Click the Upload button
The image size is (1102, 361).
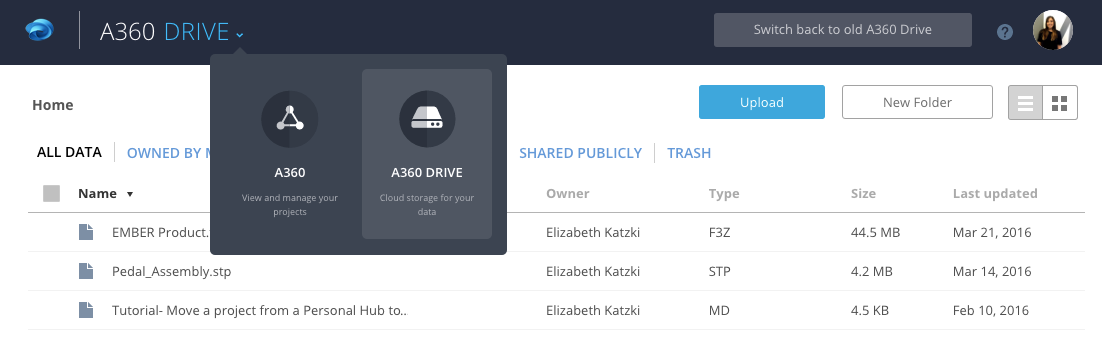762,102
